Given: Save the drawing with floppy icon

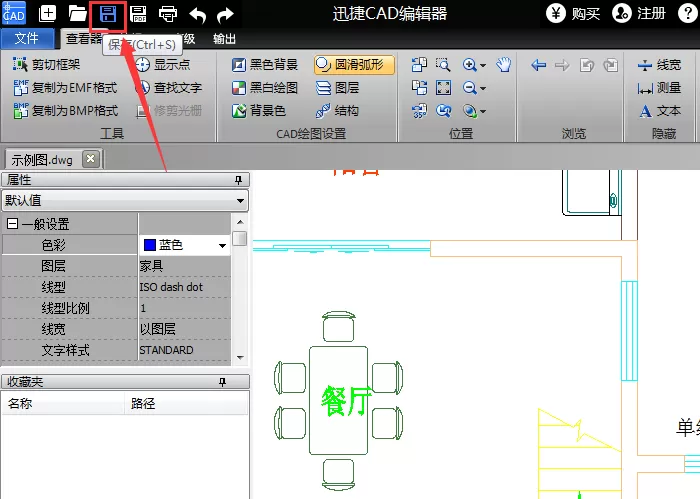Looking at the screenshot, I should [108, 14].
